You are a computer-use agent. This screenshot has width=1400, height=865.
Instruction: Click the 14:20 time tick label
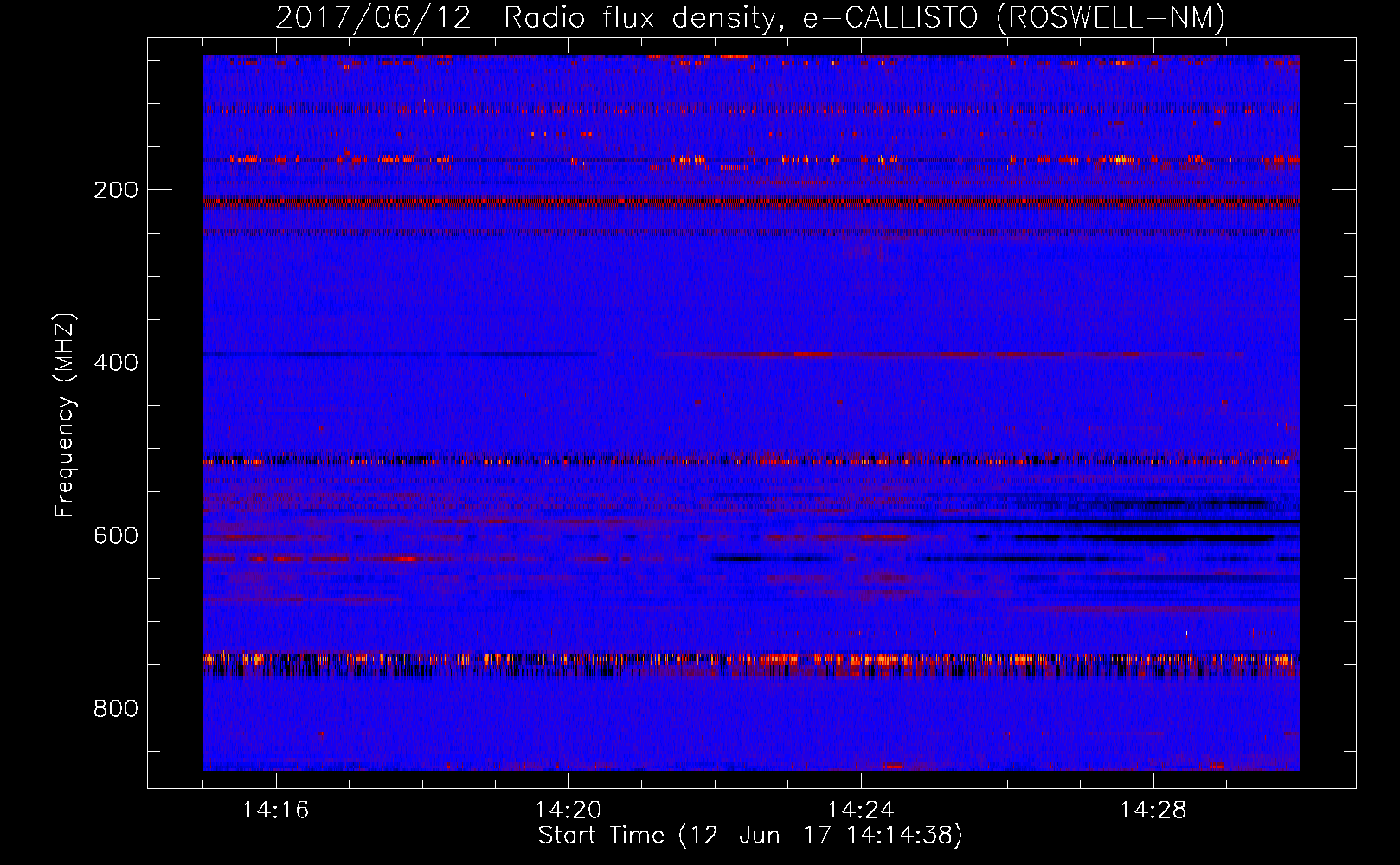click(x=568, y=811)
